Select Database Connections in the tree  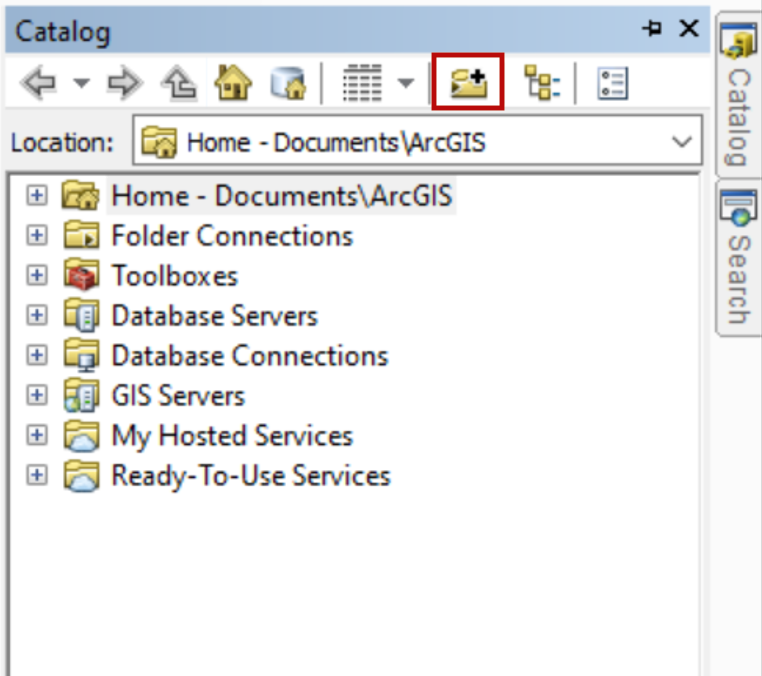[249, 356]
